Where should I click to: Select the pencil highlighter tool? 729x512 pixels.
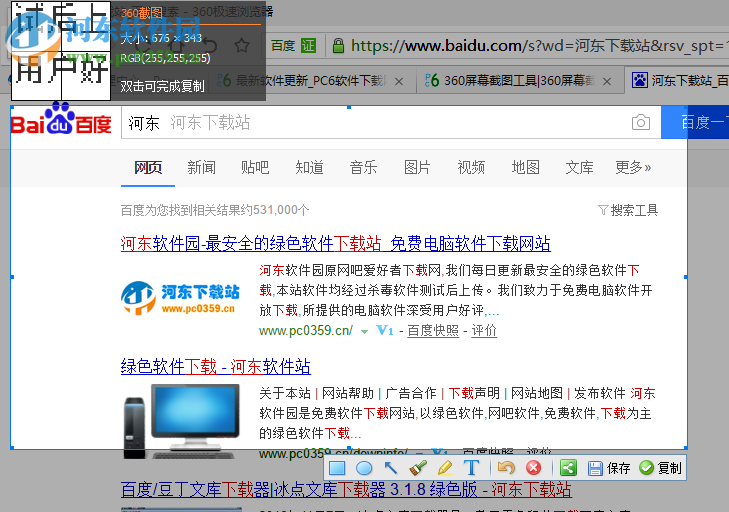click(x=445, y=468)
